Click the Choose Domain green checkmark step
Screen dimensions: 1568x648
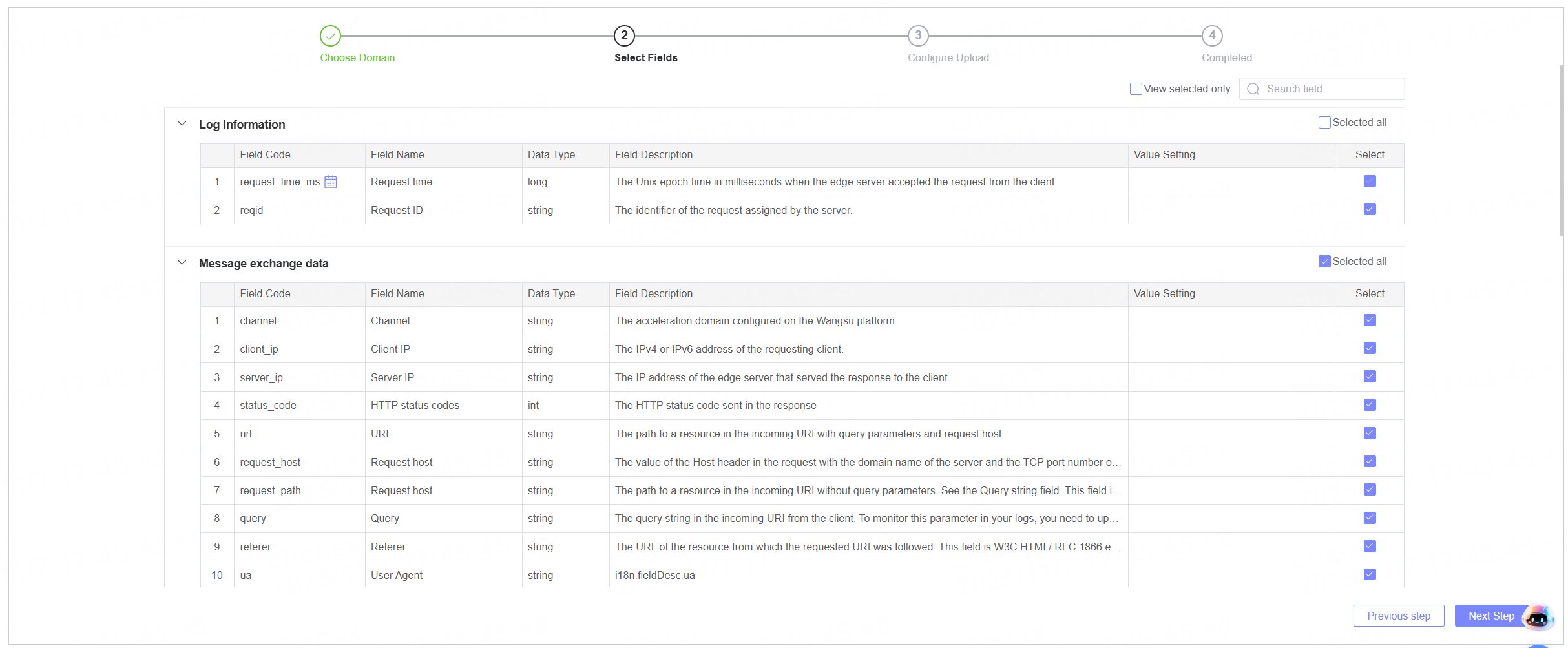pos(330,36)
